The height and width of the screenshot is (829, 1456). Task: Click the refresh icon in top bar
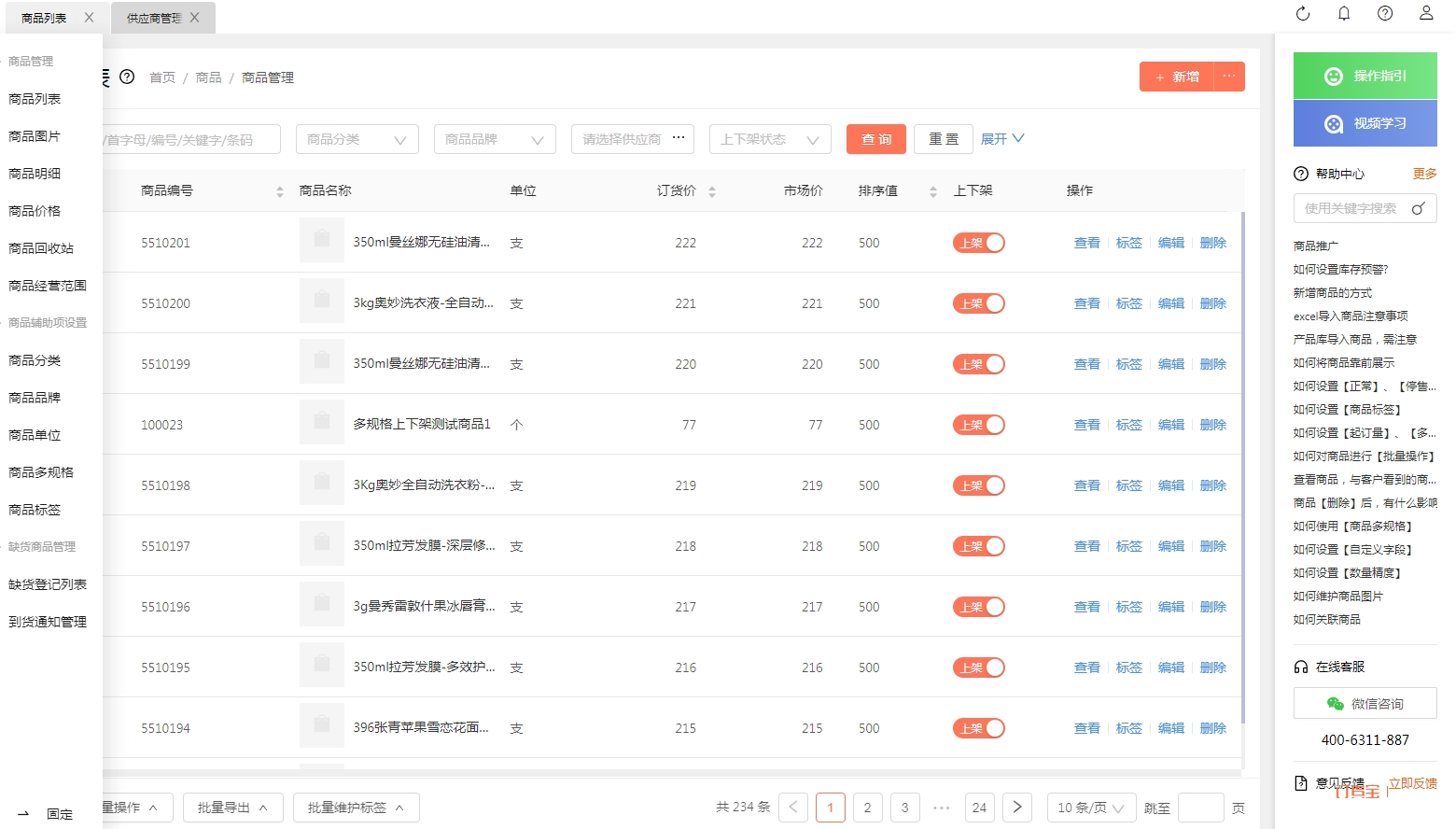click(1303, 13)
